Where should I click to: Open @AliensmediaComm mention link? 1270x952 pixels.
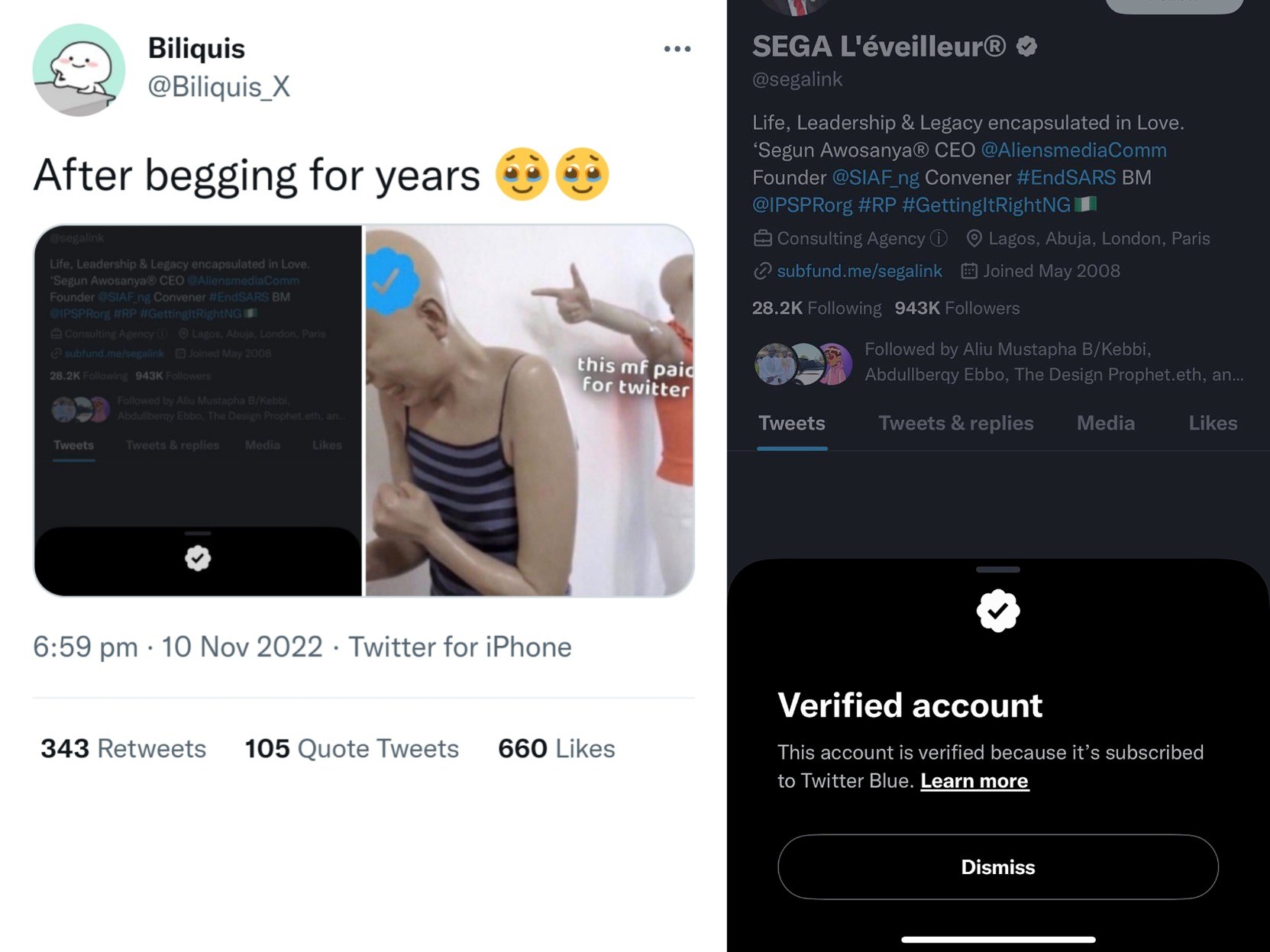[x=1073, y=150]
